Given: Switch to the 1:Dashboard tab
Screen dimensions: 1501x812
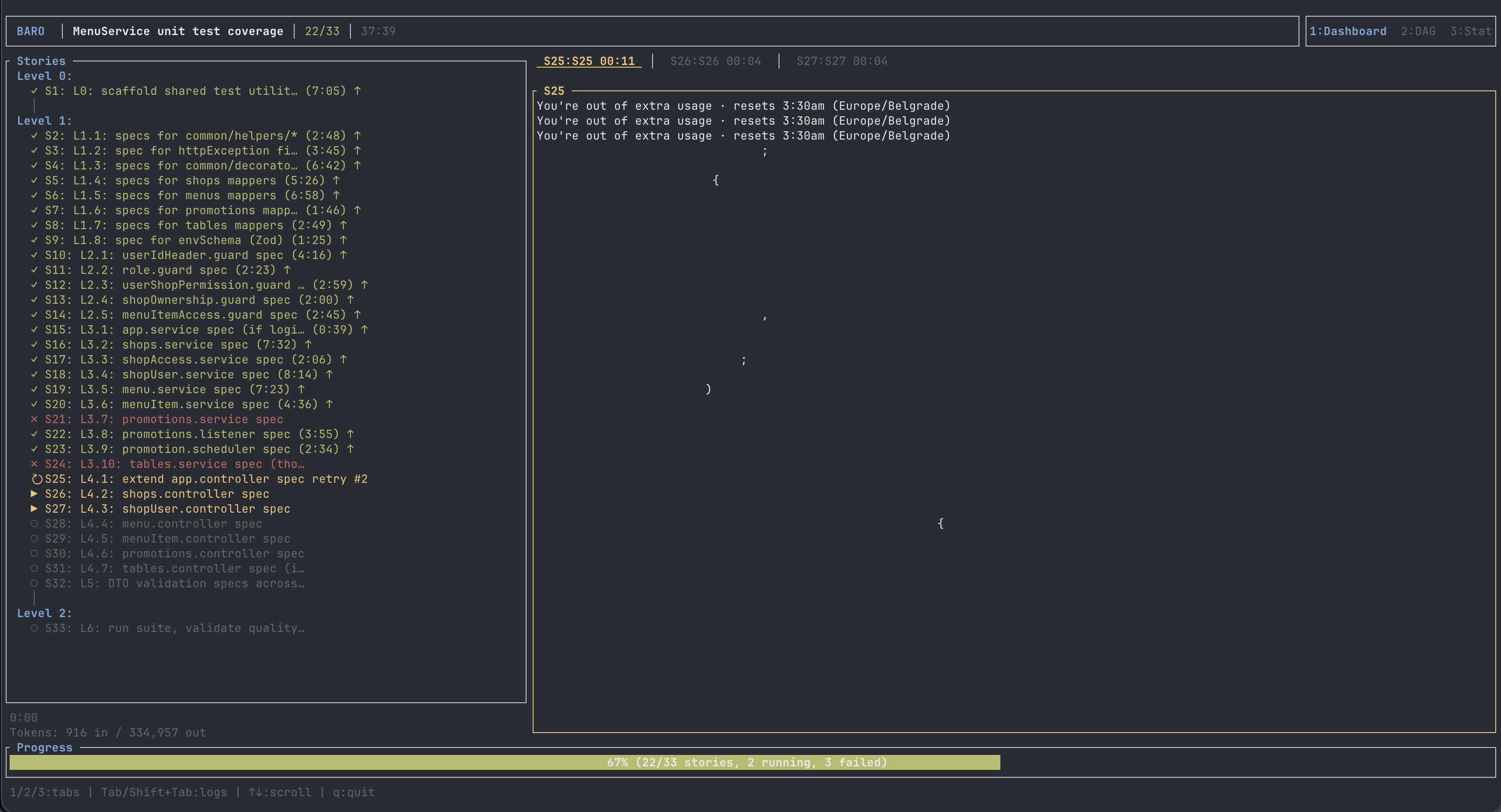Looking at the screenshot, I should click(1348, 32).
